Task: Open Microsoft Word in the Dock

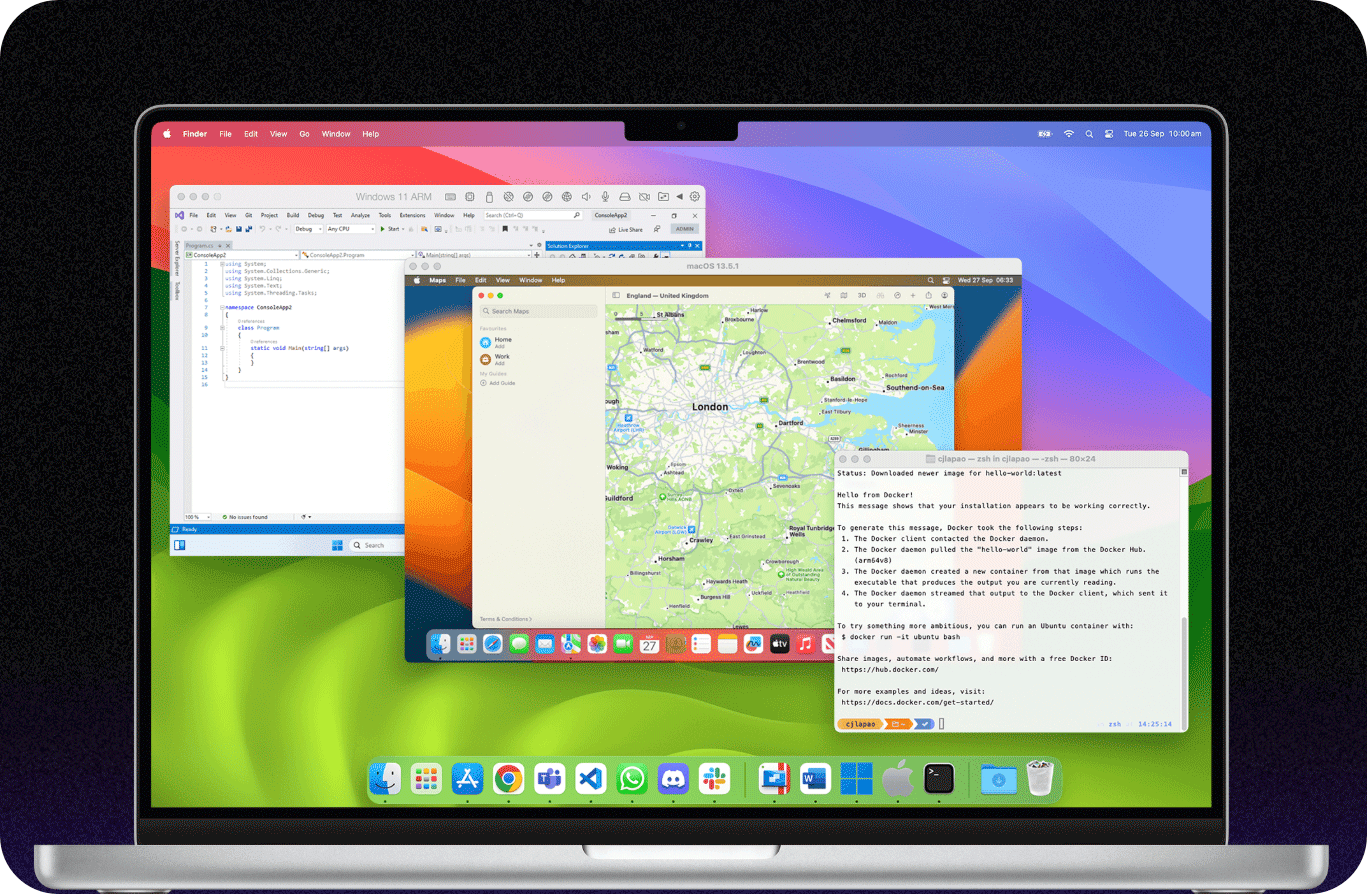Action: coord(815,778)
